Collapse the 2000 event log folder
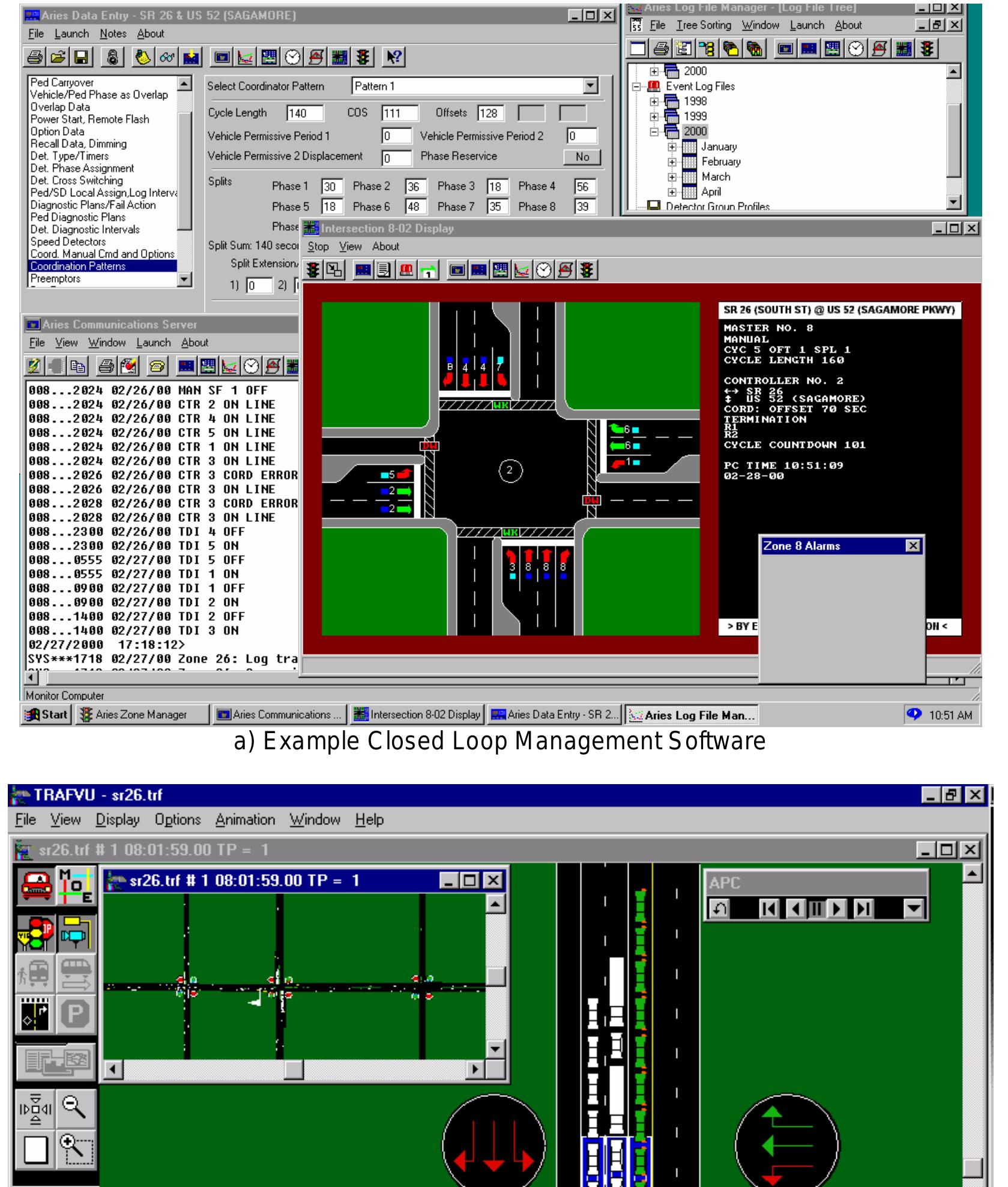Viewport: 1008px width, 1187px height. click(655, 131)
